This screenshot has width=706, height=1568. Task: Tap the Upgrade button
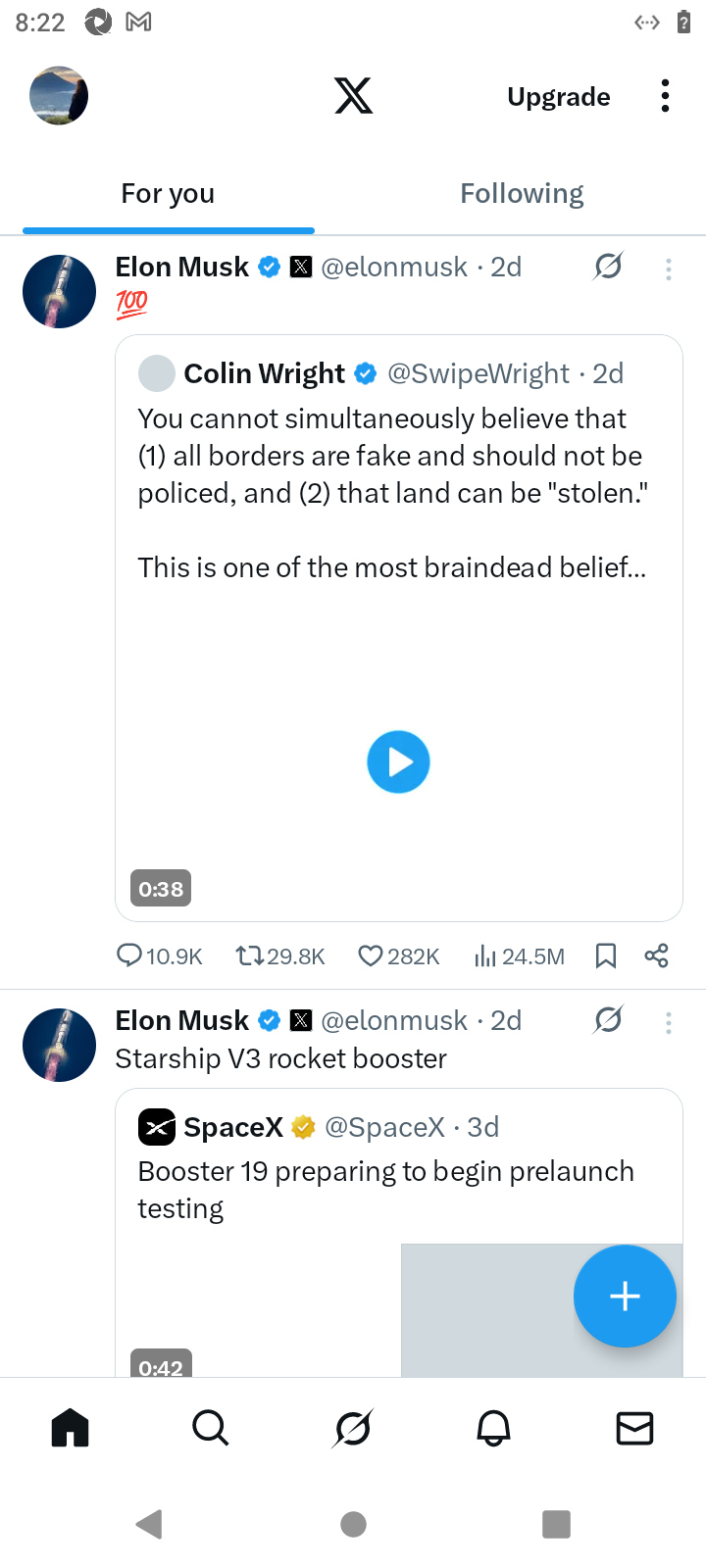tap(559, 96)
